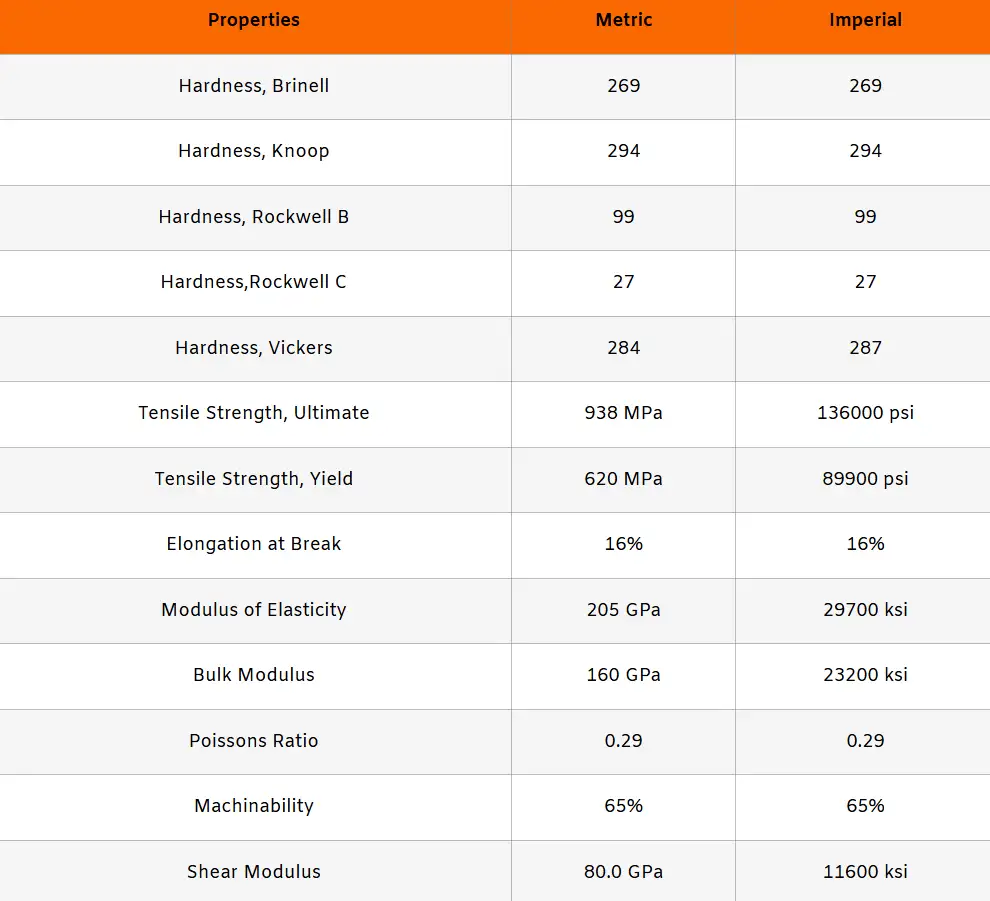
Task: Select the 11600 ksi imperial value
Action: point(865,872)
